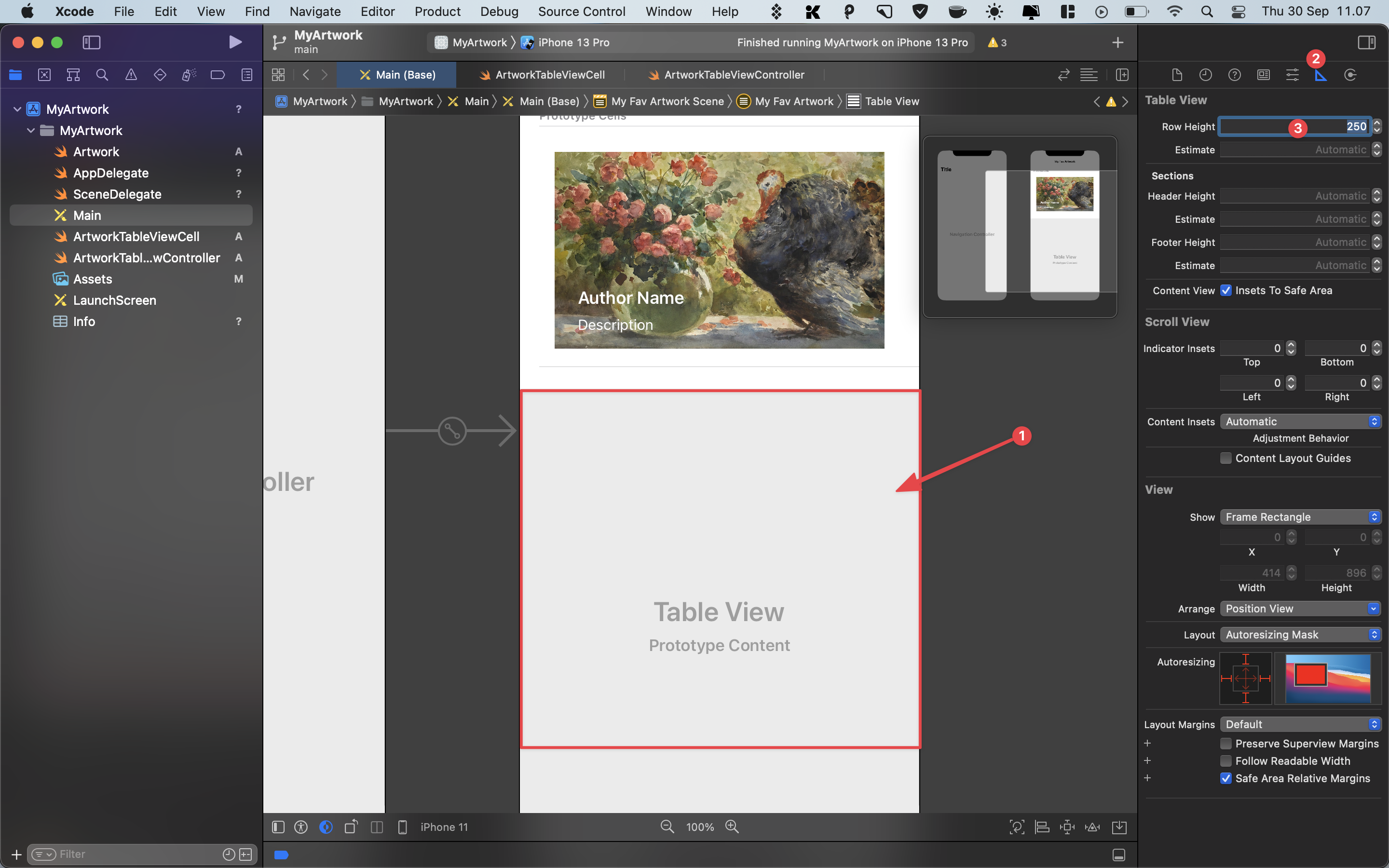Click My Fav Artwork Scene breadcrumb
This screenshot has width=1389, height=868.
pos(659,102)
